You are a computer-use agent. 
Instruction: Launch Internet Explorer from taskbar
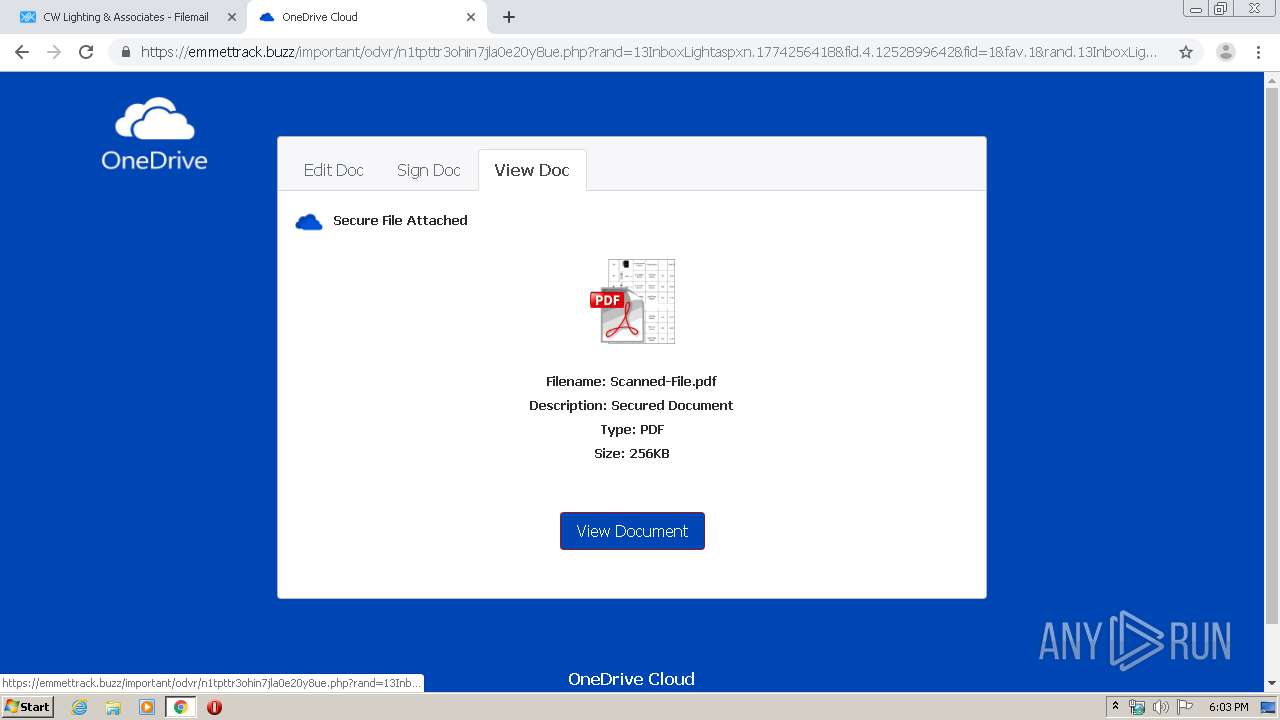[x=79, y=707]
